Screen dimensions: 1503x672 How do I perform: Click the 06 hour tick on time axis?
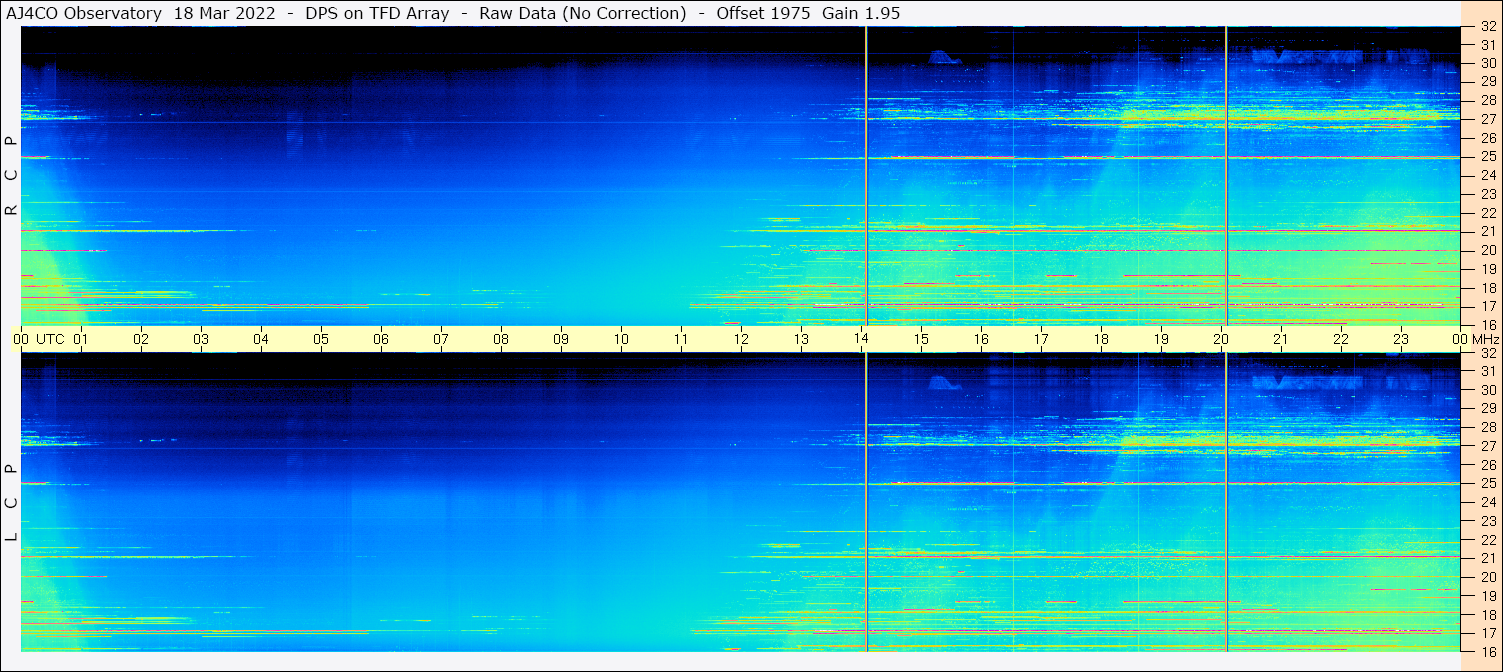[381, 339]
